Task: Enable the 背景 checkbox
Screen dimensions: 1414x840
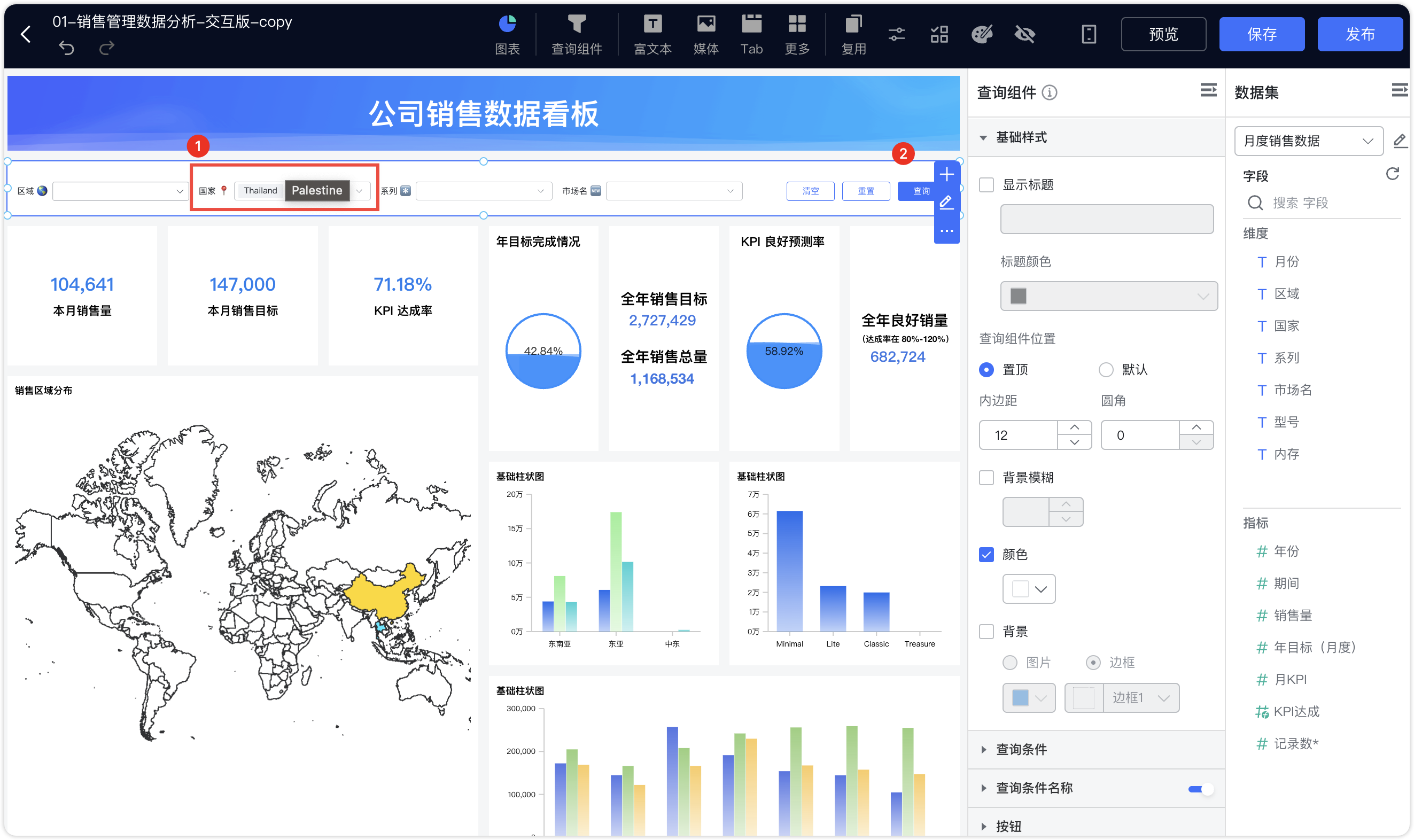Action: [986, 632]
